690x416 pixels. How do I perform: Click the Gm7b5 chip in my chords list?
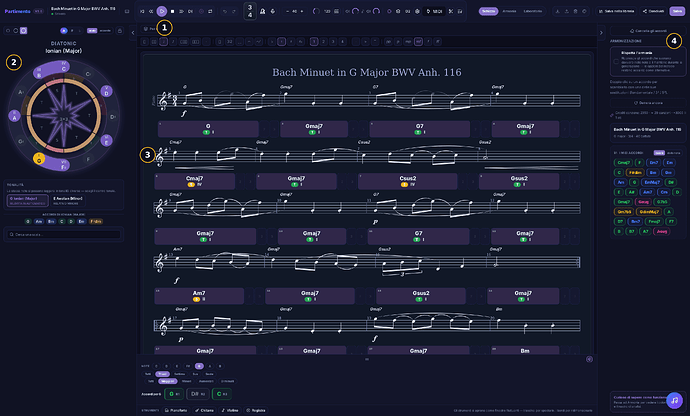click(x=624, y=212)
